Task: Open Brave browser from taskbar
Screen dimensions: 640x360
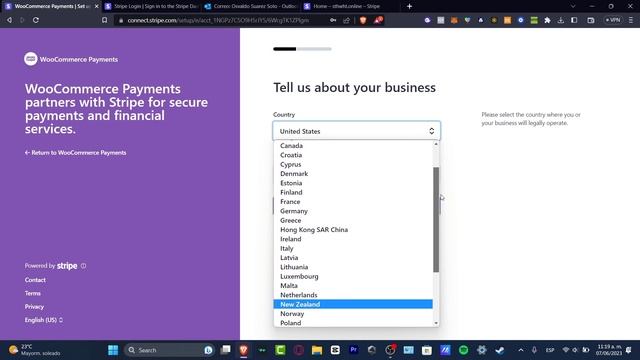Action: (x=244, y=350)
